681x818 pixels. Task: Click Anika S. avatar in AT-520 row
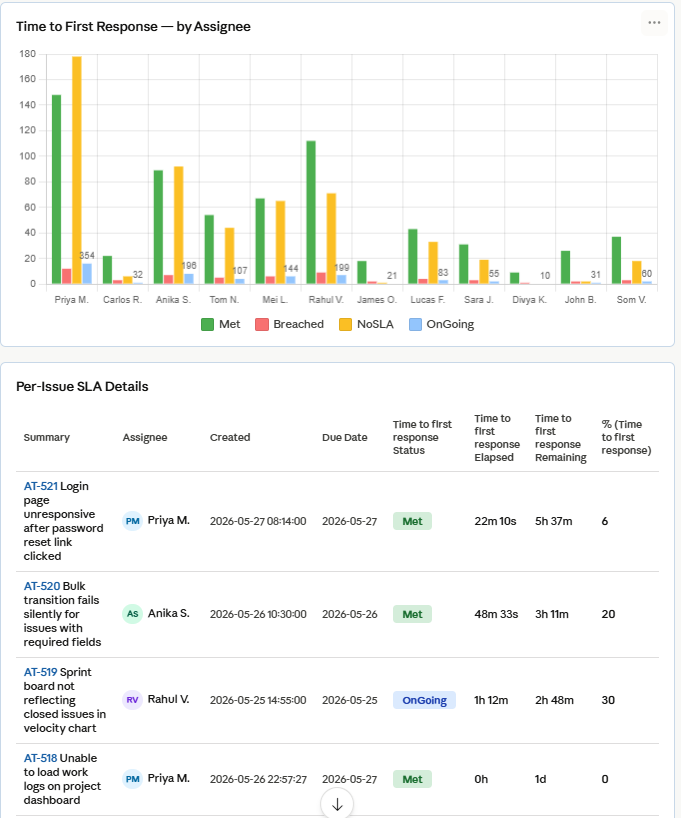click(x=133, y=614)
